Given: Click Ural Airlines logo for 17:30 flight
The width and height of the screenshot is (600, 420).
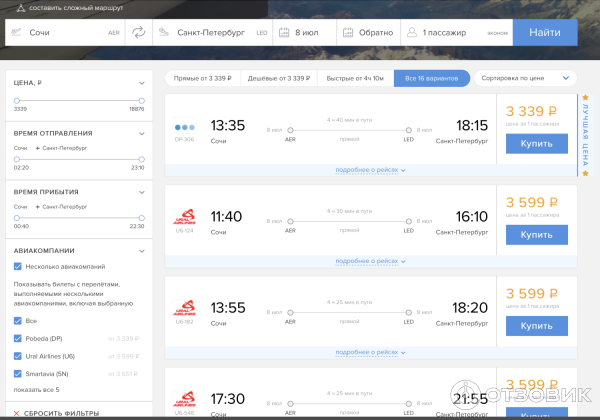Looking at the screenshot, I should [x=184, y=399].
